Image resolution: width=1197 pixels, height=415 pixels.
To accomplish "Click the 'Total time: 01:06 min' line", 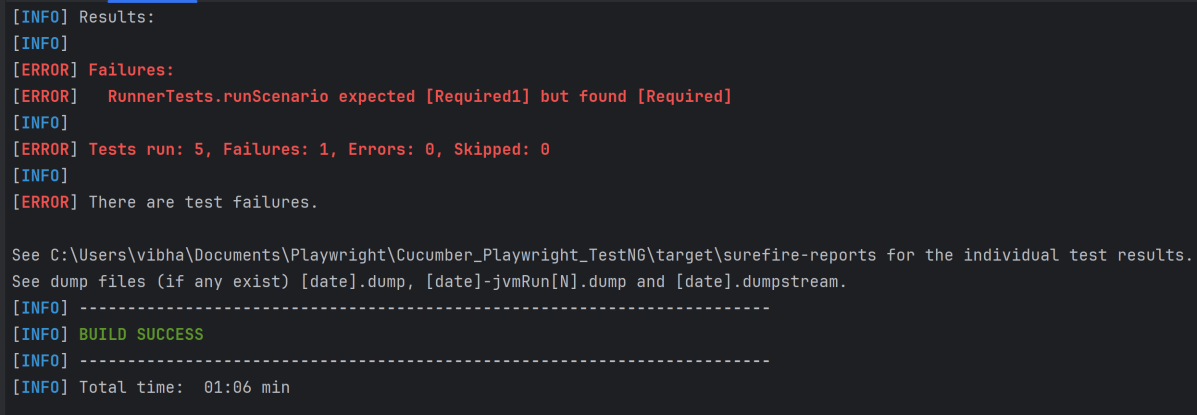I will [x=184, y=387].
